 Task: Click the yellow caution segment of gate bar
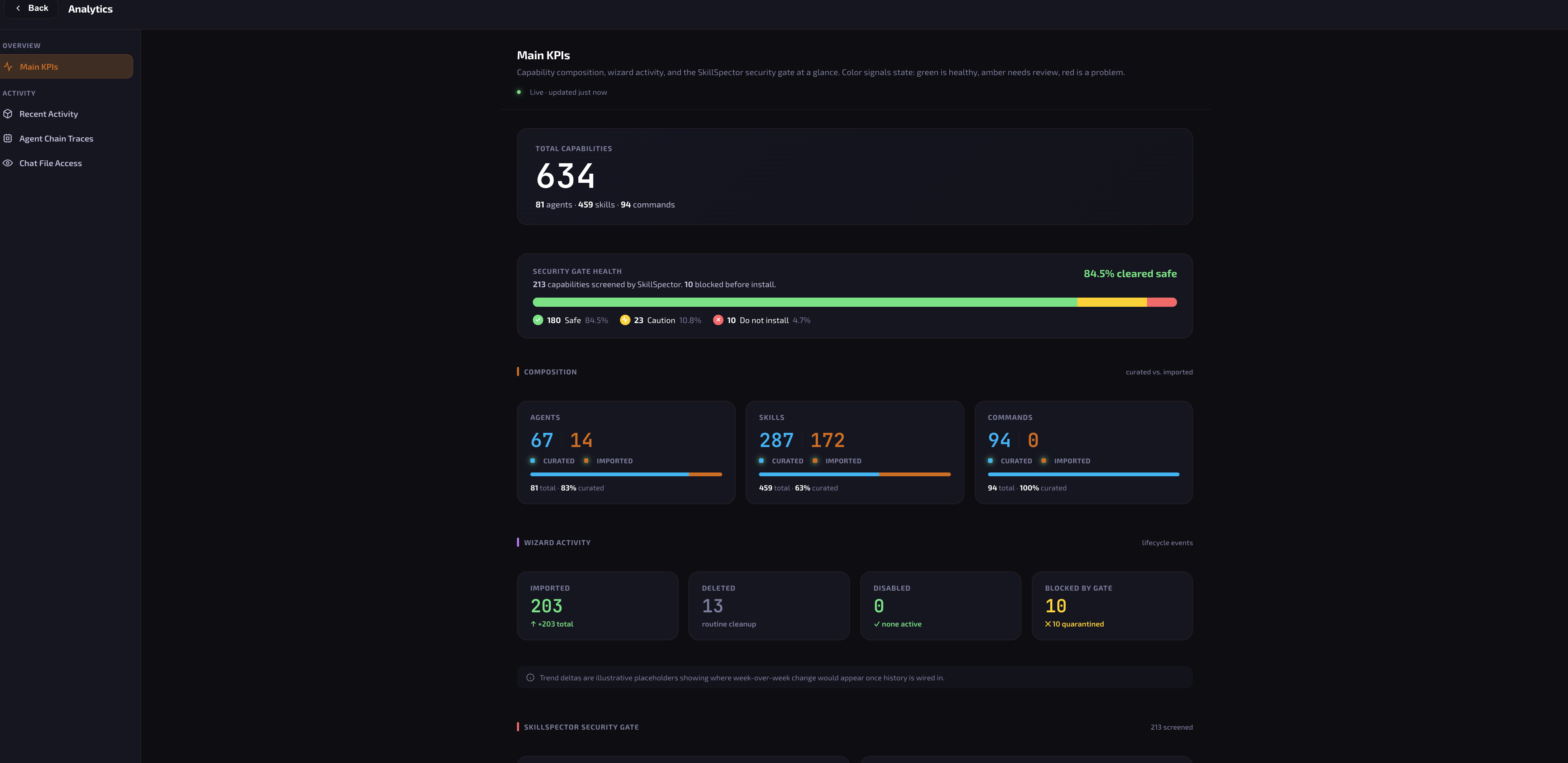(1112, 302)
